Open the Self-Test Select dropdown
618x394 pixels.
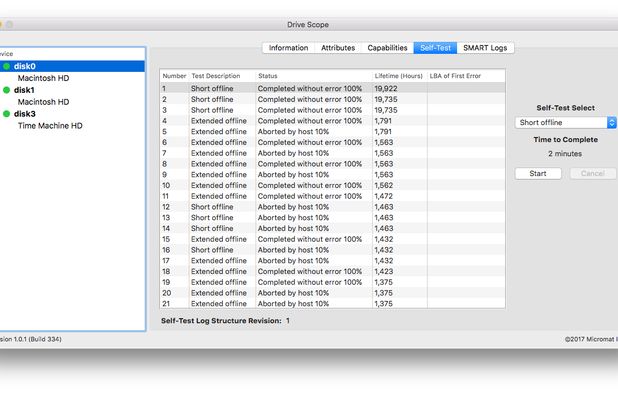point(565,123)
